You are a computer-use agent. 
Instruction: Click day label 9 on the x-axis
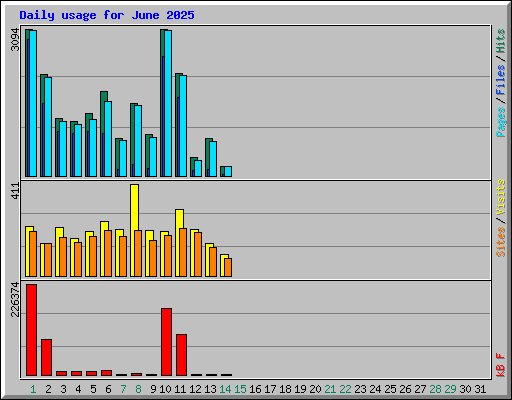tap(153, 389)
